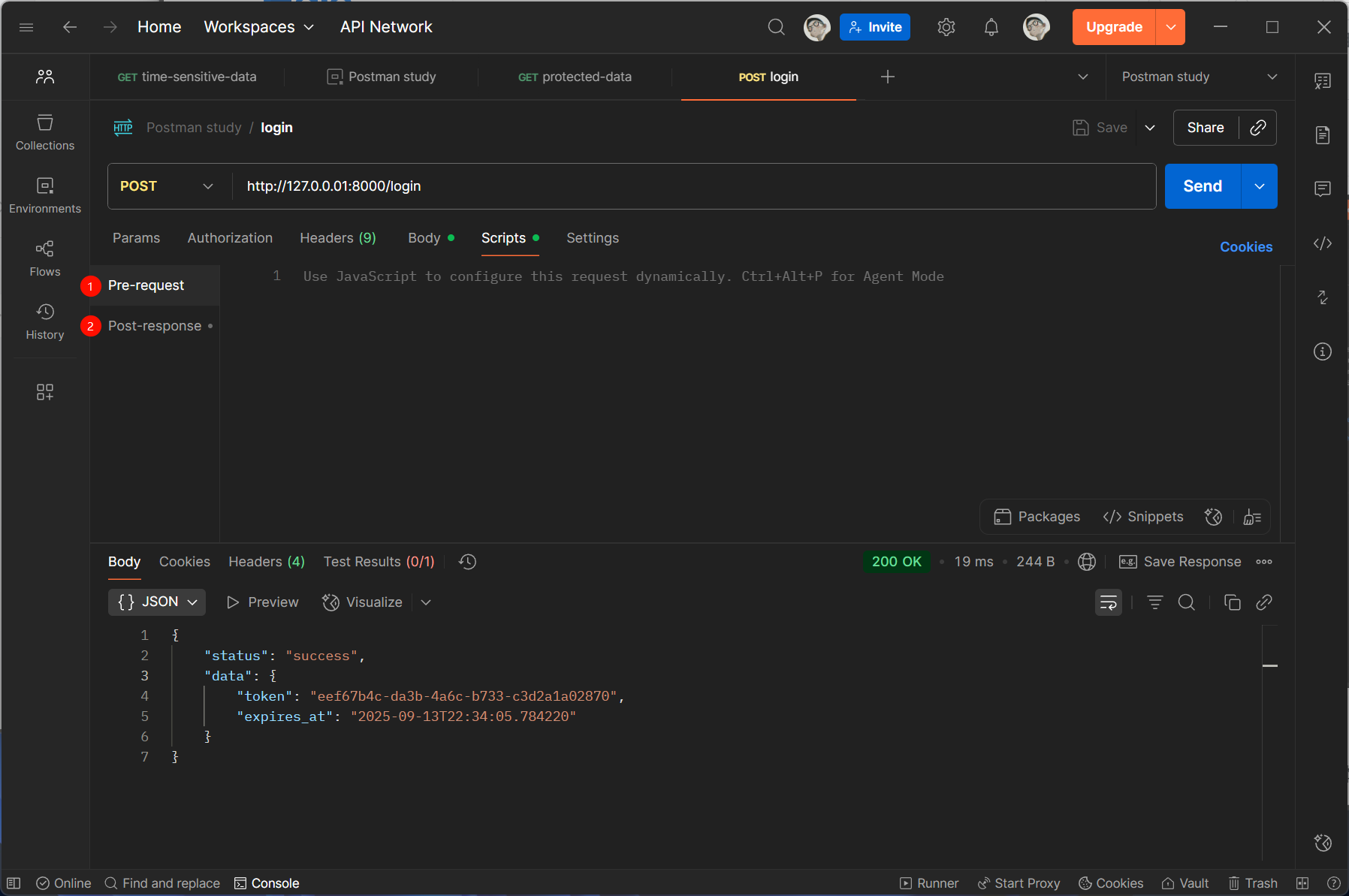View the Test Results (0/1) tab
The image size is (1349, 896).
tap(379, 562)
